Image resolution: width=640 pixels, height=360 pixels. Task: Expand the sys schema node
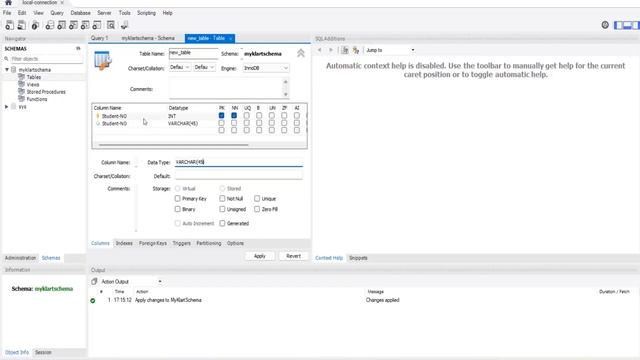(x=7, y=107)
